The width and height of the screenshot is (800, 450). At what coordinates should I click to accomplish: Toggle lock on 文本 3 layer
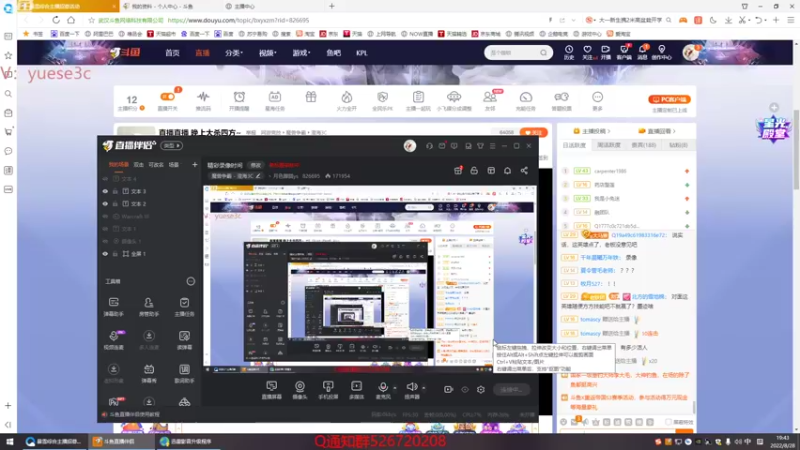click(115, 191)
